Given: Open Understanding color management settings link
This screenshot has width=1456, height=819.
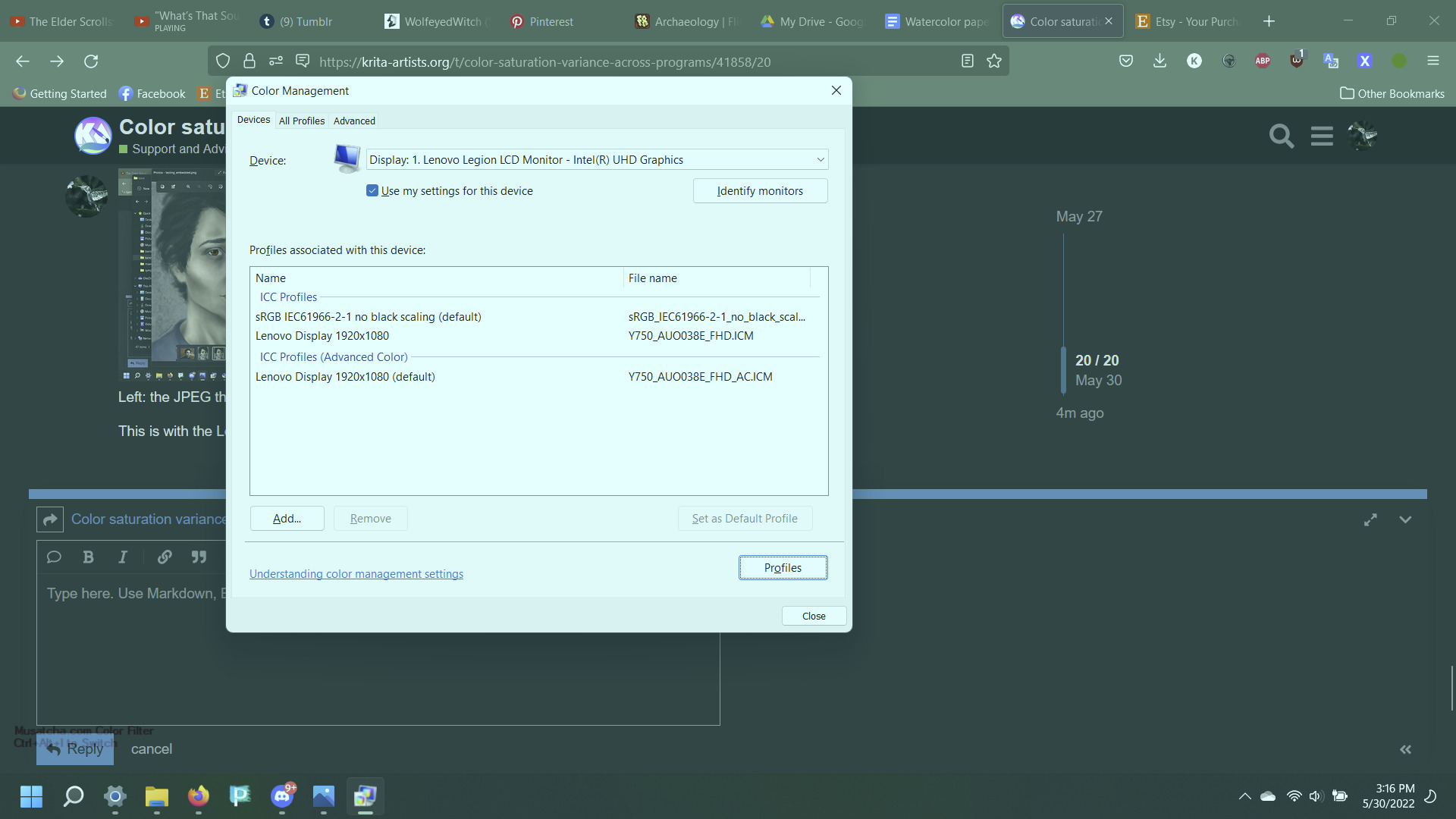Looking at the screenshot, I should click(356, 574).
